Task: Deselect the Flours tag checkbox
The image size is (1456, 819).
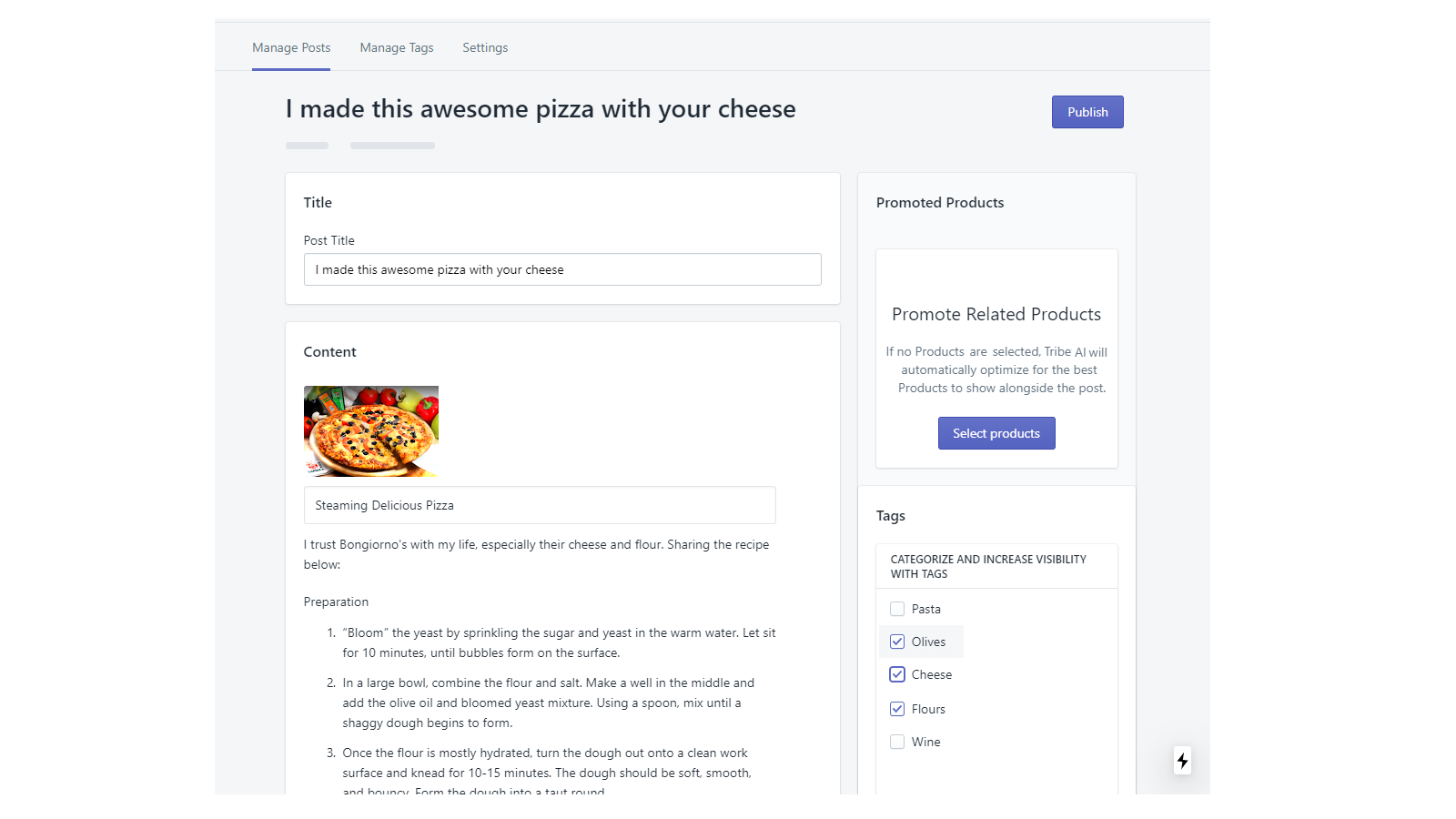Action: click(897, 709)
